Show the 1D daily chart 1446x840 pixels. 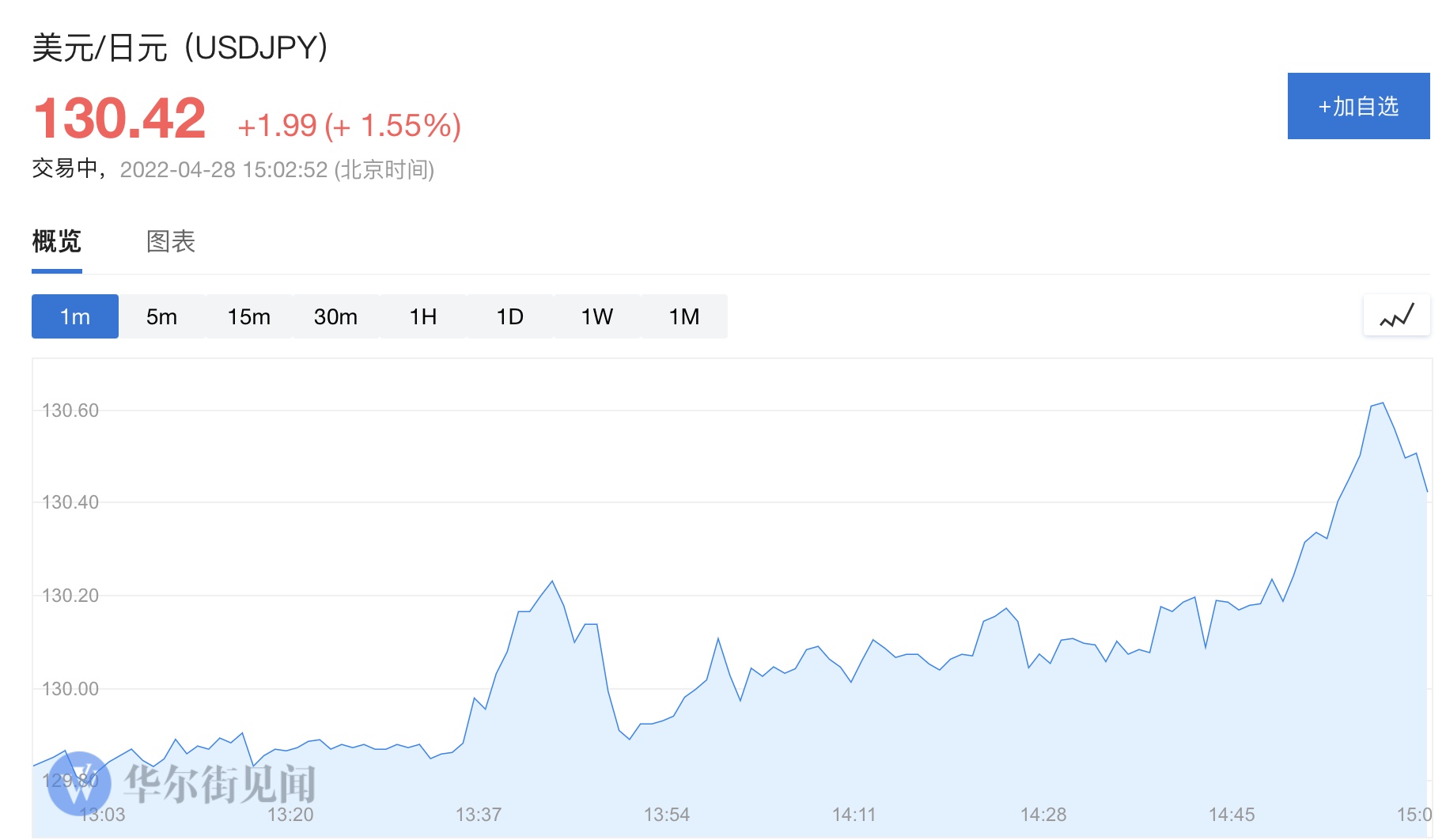point(509,316)
